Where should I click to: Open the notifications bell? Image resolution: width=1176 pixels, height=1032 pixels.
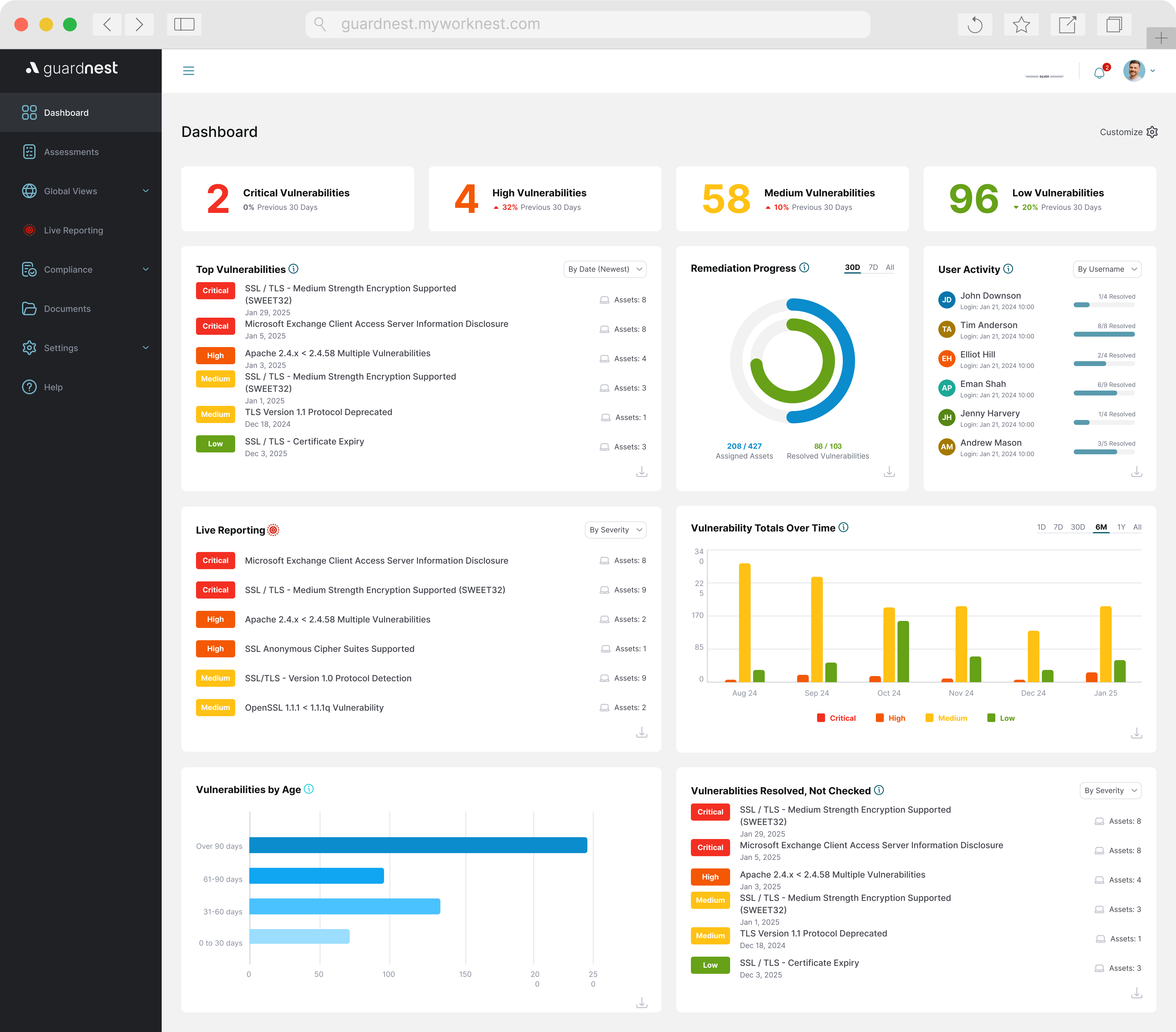pyautogui.click(x=1099, y=73)
